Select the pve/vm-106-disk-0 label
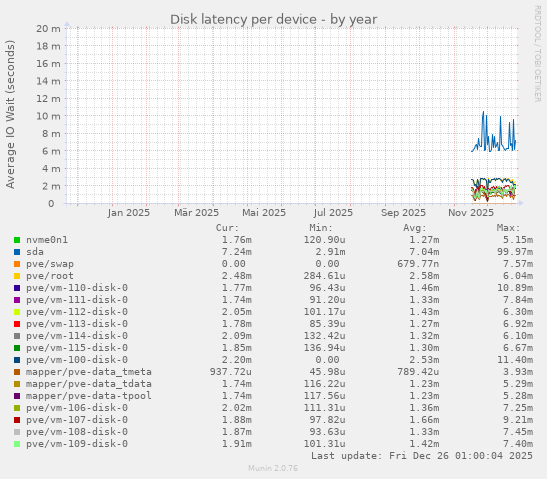This screenshot has height=479, width=547. pos(77,408)
